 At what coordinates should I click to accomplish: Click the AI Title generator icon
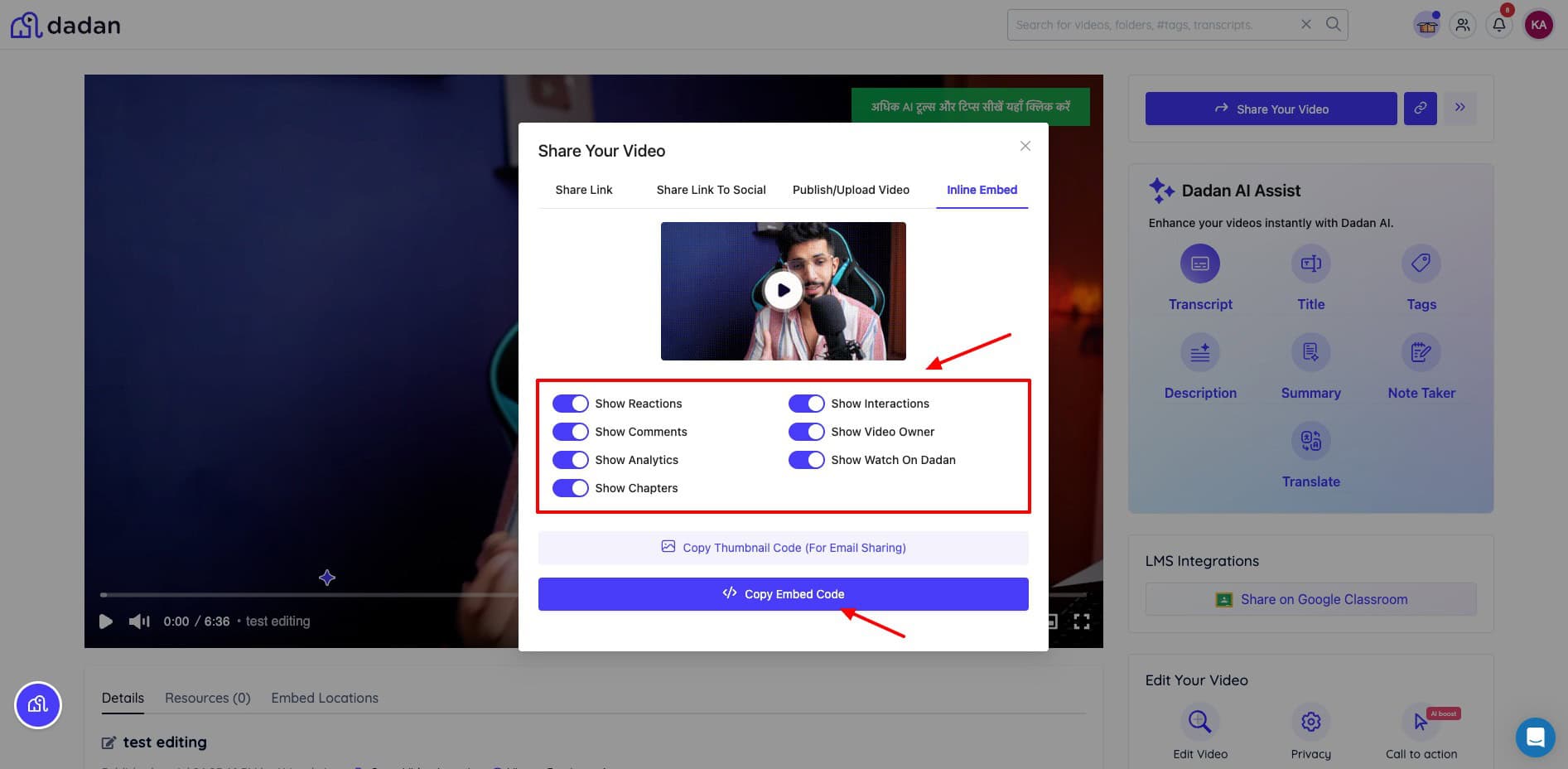[1310, 264]
